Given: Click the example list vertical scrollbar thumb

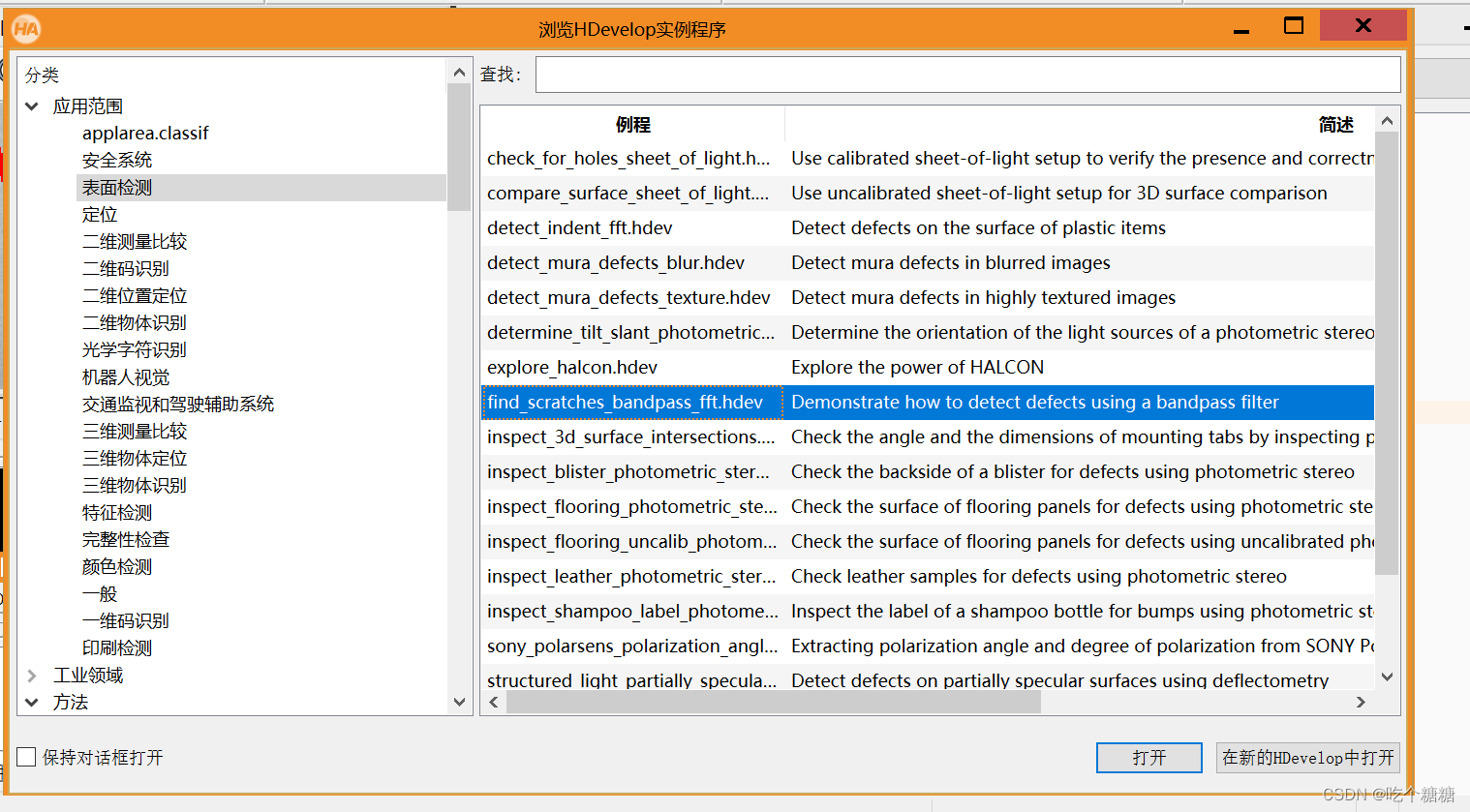Looking at the screenshot, I should pyautogui.click(x=1387, y=353).
